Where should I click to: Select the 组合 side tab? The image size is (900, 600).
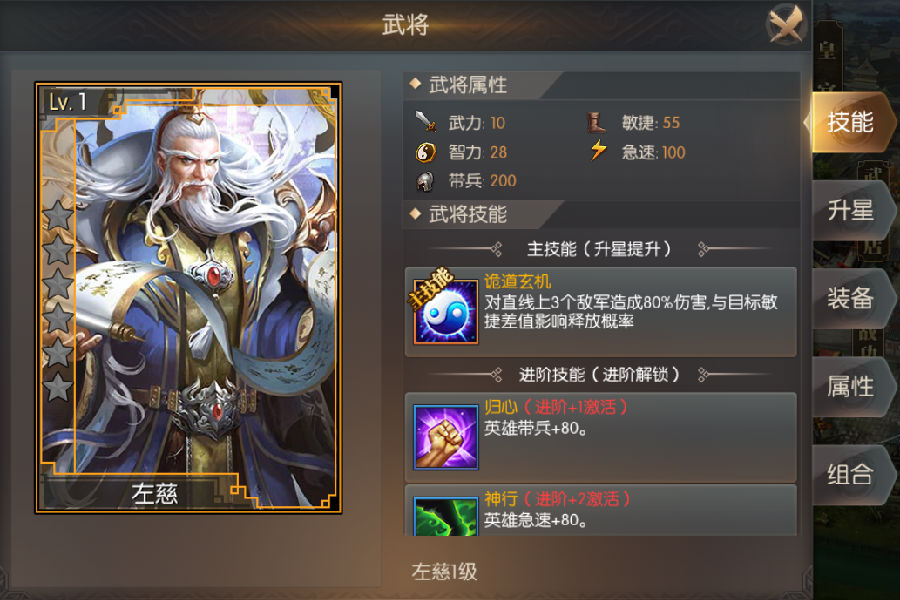pyautogui.click(x=851, y=475)
